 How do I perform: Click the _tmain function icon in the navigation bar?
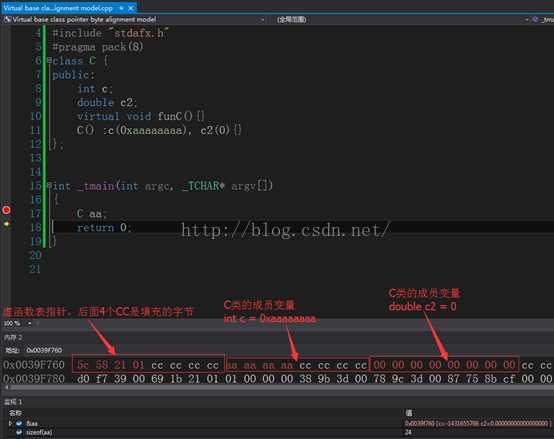pyautogui.click(x=536, y=19)
